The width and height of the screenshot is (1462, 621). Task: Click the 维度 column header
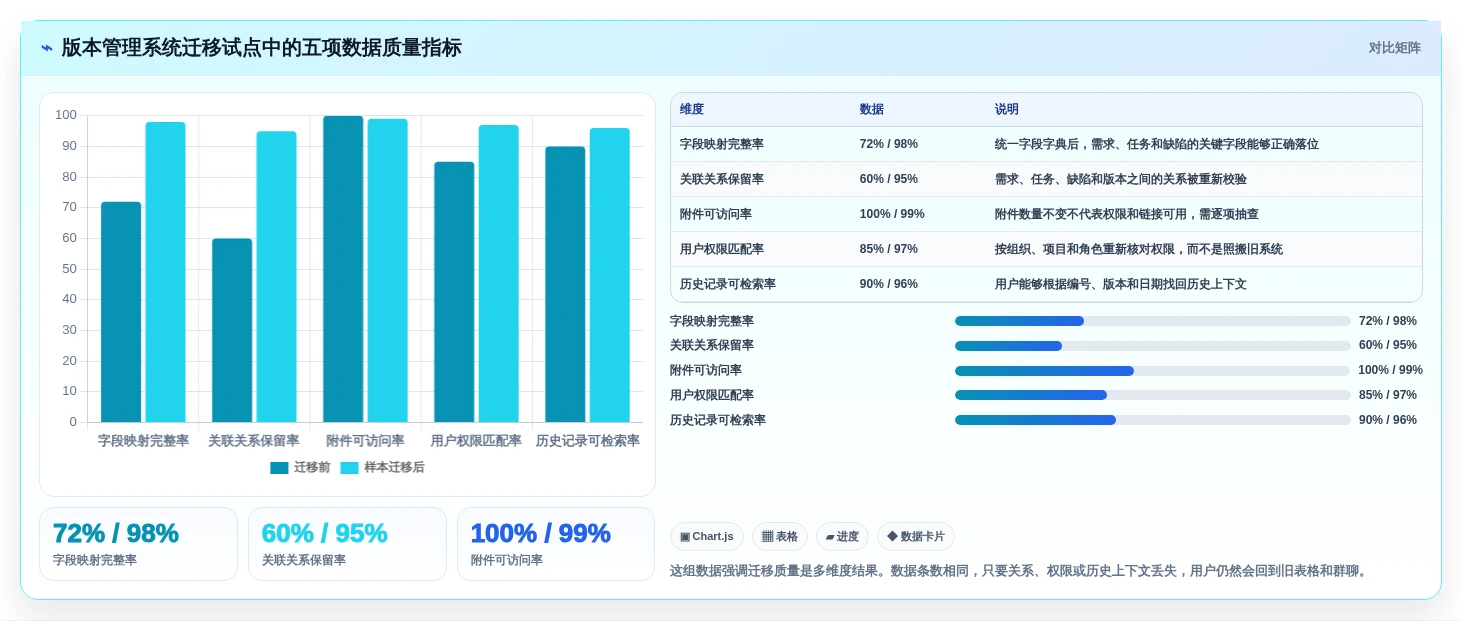[x=692, y=110]
